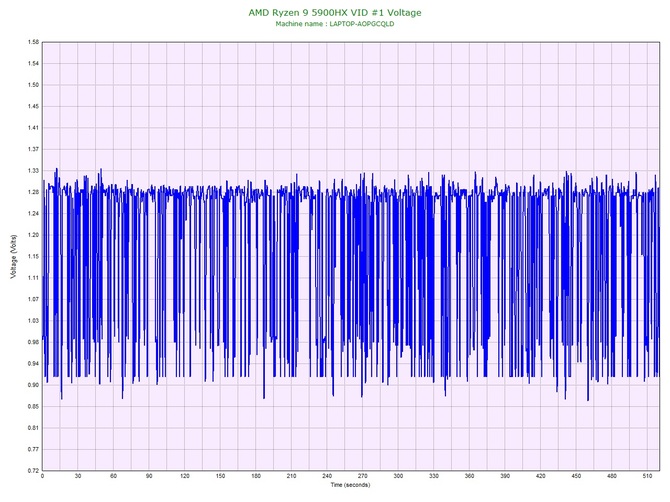Screen dimensions: 670x502
Task: Click the 0.77 y-axis value
Action: tap(33, 449)
